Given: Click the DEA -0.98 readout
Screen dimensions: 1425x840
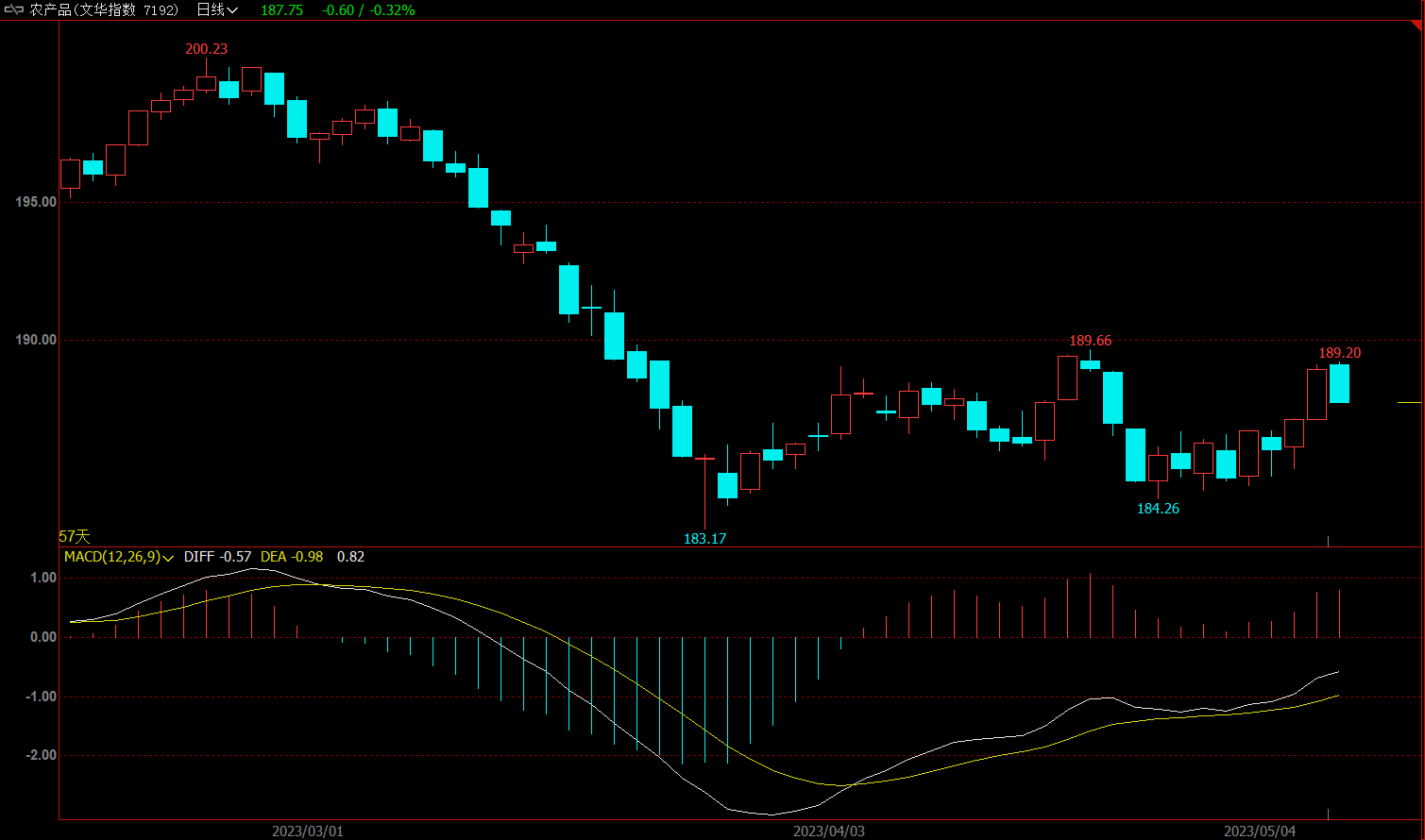Looking at the screenshot, I should tap(292, 557).
